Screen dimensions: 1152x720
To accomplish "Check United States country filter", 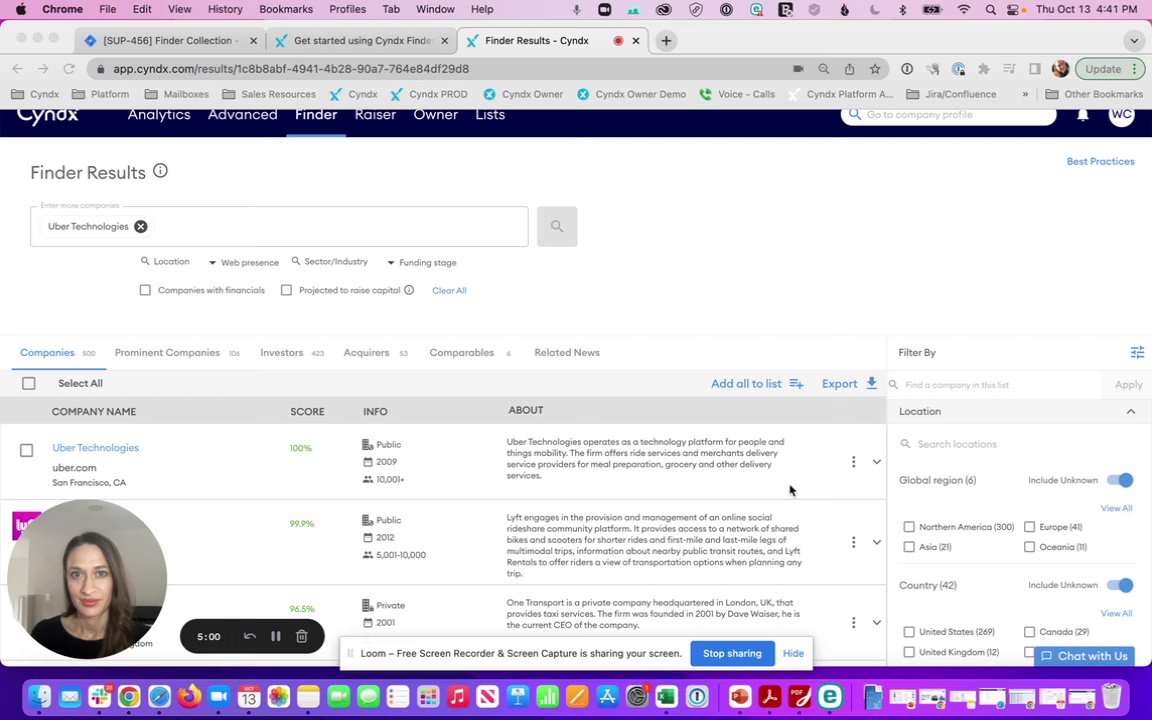I will (909, 632).
